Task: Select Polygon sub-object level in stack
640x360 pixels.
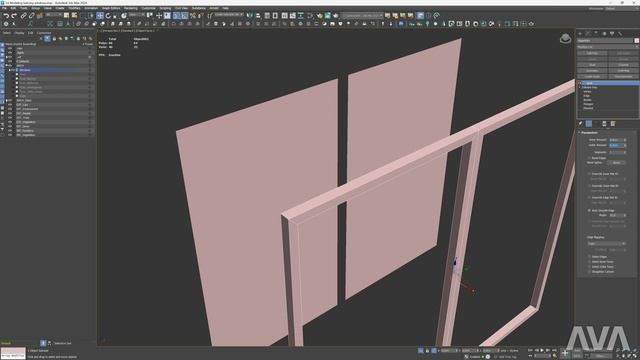Action: 588,104
